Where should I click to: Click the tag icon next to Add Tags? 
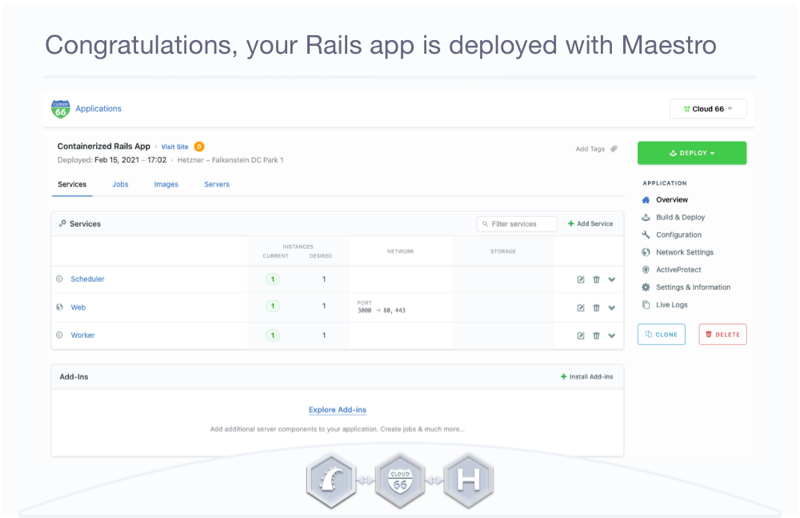pos(614,149)
